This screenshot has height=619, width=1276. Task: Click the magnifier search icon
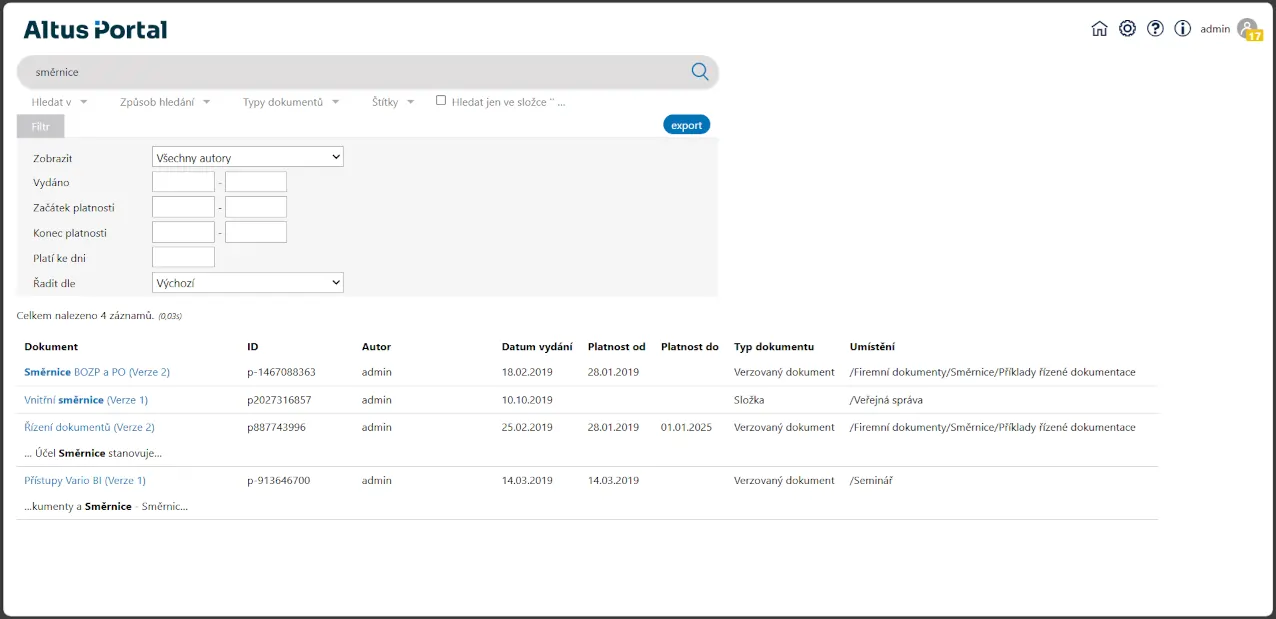699,71
